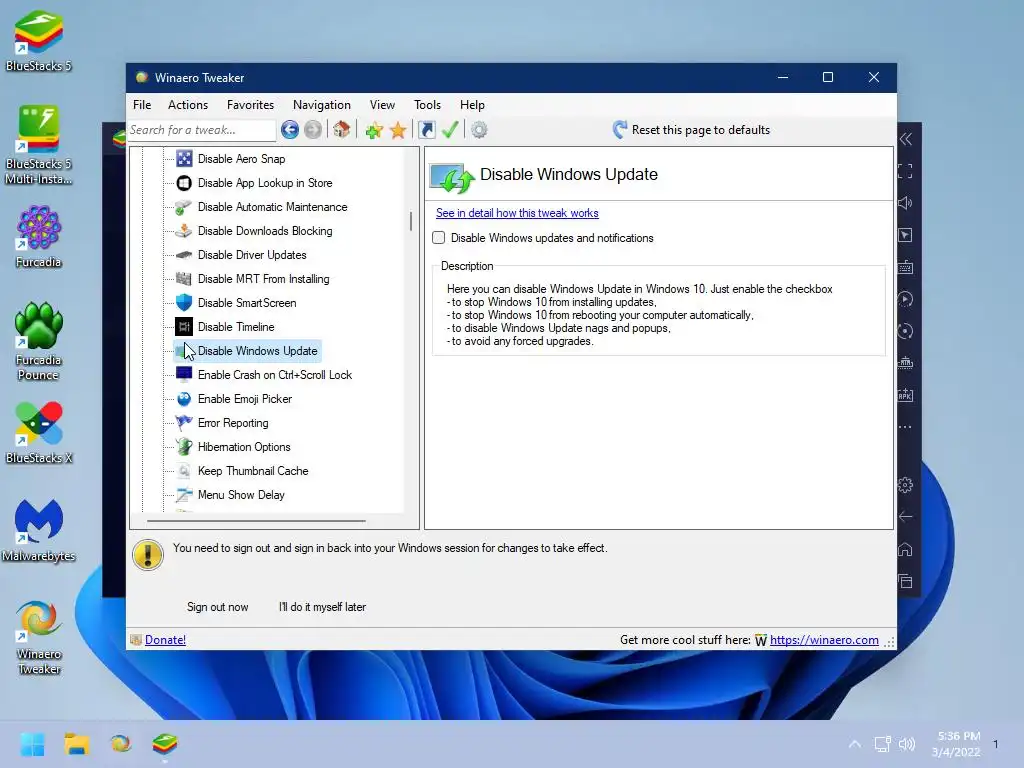Image resolution: width=1024 pixels, height=768 pixels.
Task: Go to Home page via house icon
Action: coord(342,129)
